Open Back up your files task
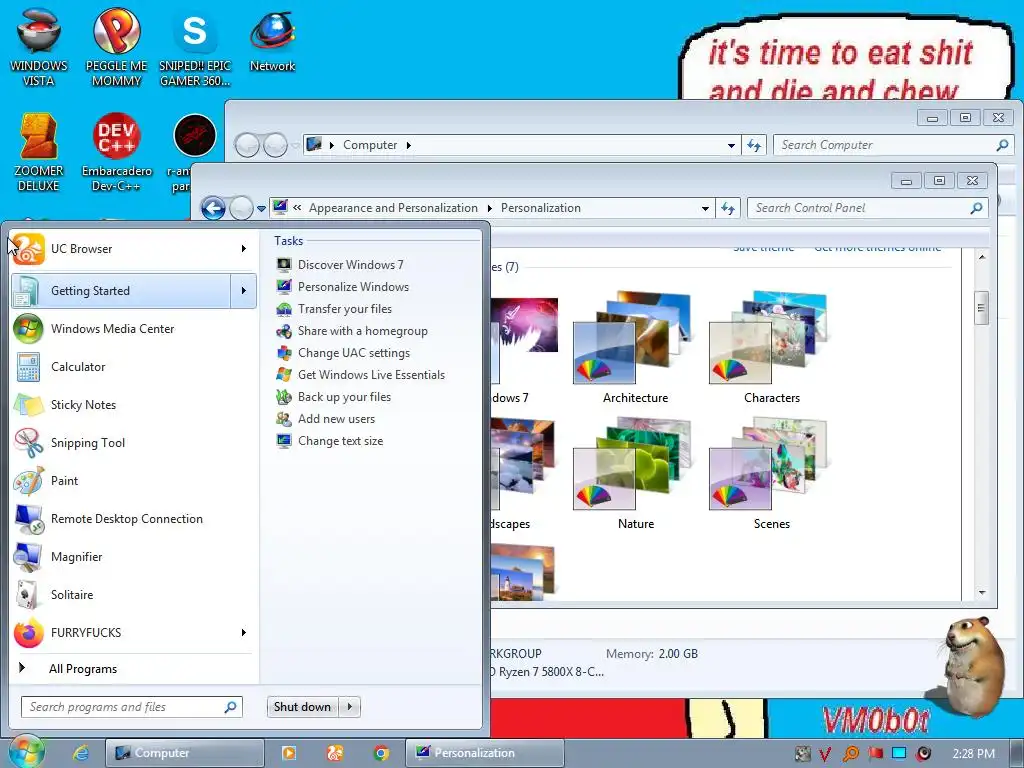The image size is (1024, 768). click(x=333, y=397)
